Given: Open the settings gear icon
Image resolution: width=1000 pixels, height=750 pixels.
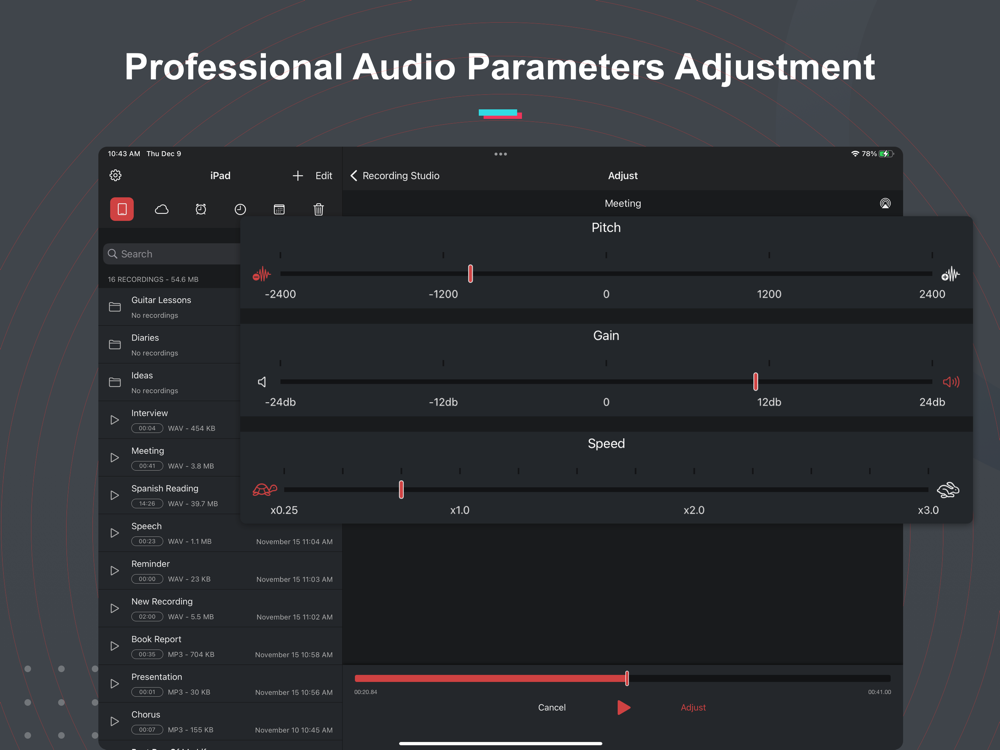Looking at the screenshot, I should coord(115,175).
